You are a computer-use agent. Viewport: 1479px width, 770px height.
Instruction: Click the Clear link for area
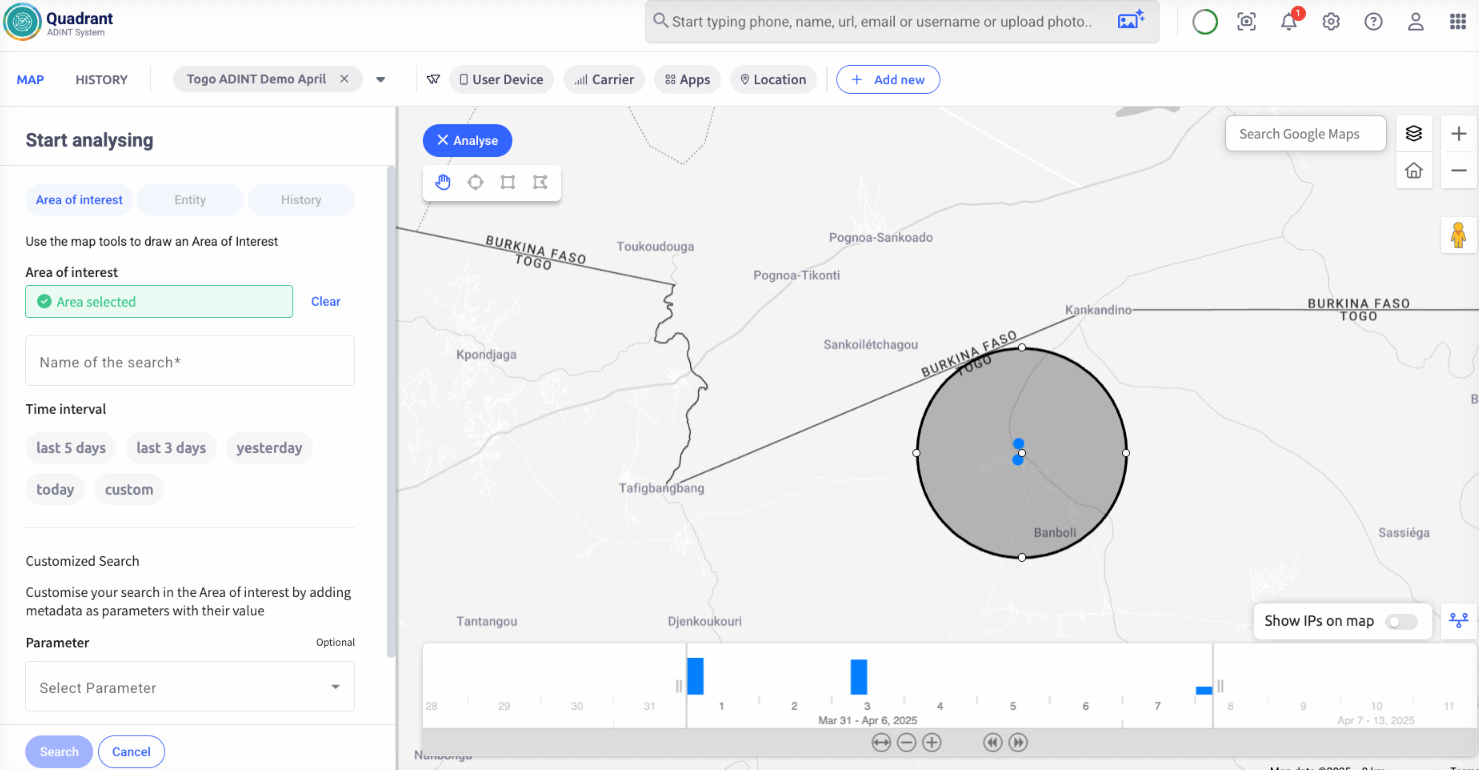click(325, 301)
